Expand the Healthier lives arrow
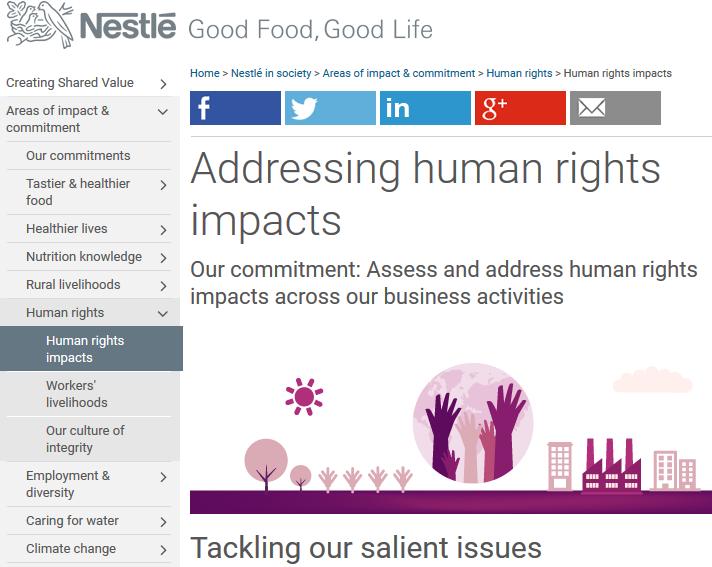The image size is (712, 567). [x=163, y=230]
